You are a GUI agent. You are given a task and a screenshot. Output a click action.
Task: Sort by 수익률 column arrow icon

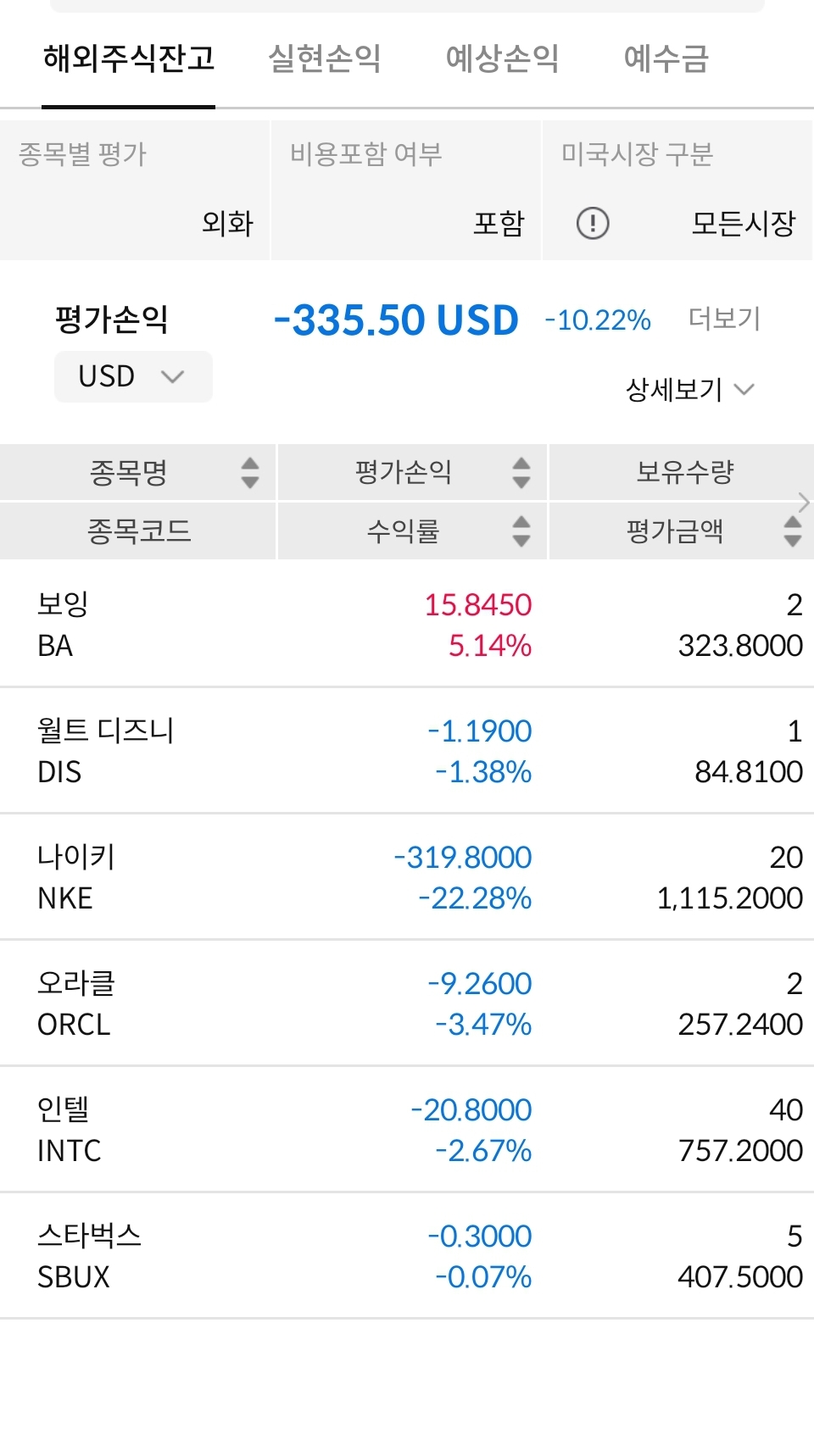pos(521,531)
